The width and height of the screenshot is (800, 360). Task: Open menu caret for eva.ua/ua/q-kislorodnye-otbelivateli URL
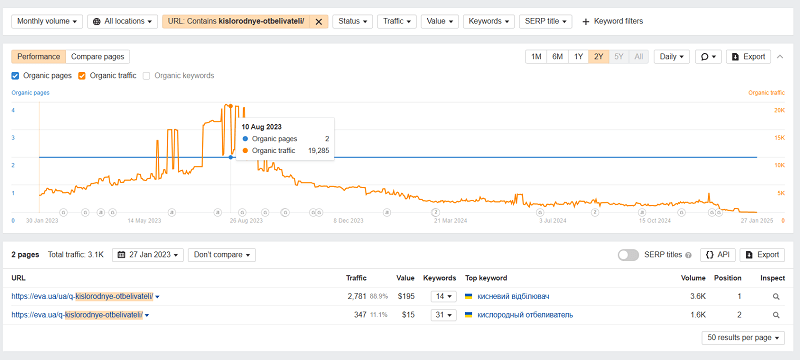pyautogui.click(x=158, y=297)
